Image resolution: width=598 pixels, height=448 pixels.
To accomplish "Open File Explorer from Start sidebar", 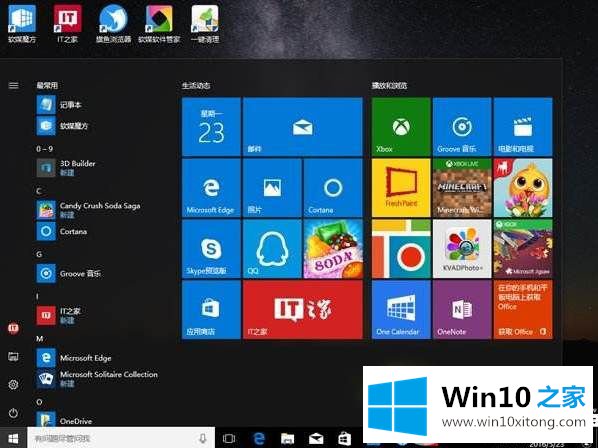I will (13, 356).
